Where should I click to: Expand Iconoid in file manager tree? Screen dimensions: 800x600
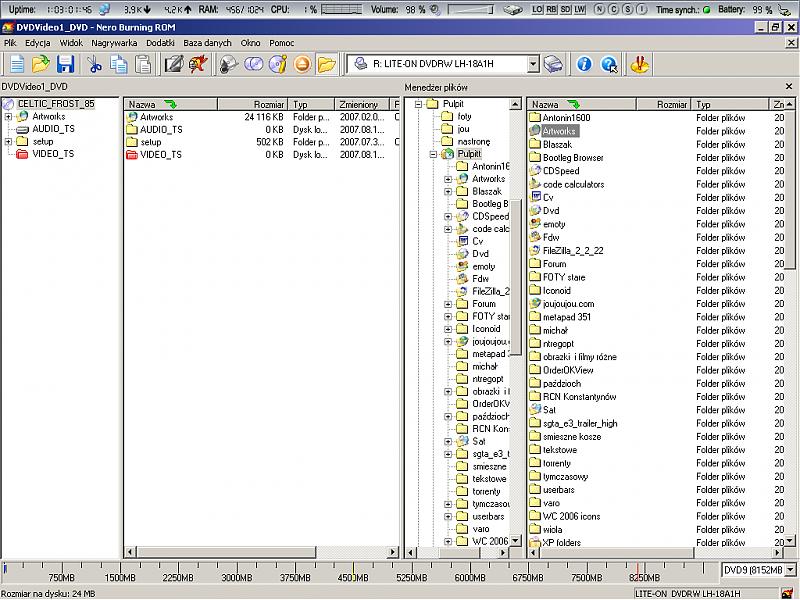[x=448, y=329]
